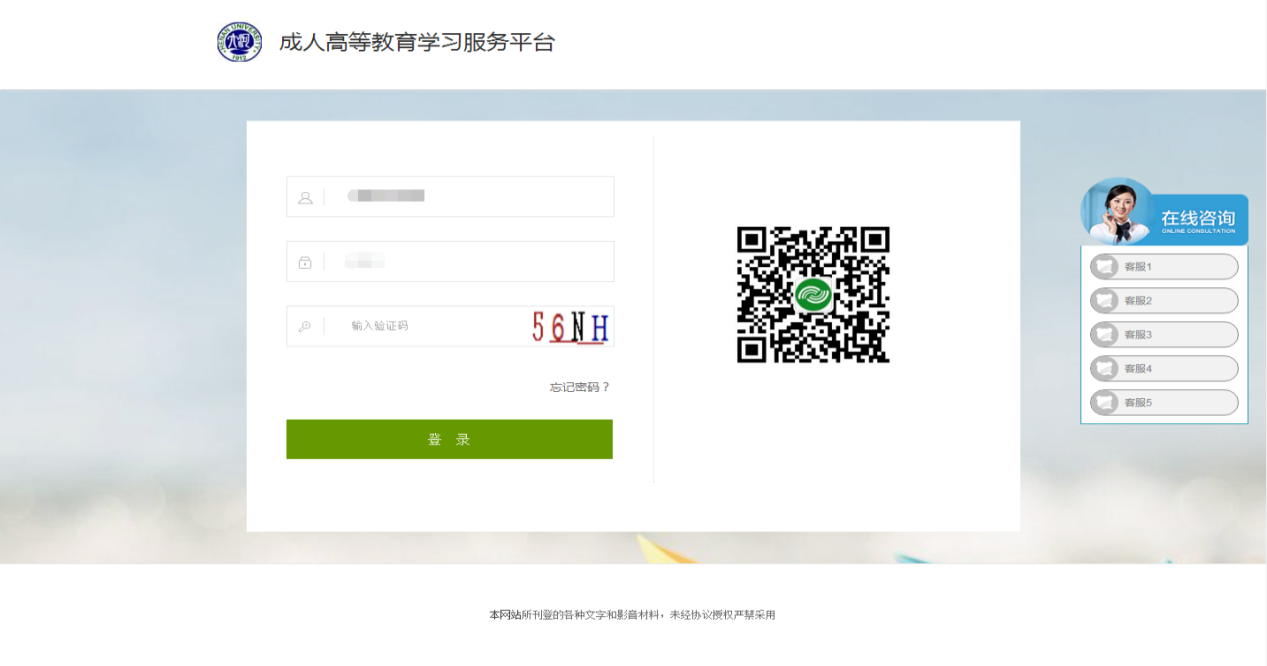
Task: Refresh the 56NH captcha image
Action: [x=570, y=327]
